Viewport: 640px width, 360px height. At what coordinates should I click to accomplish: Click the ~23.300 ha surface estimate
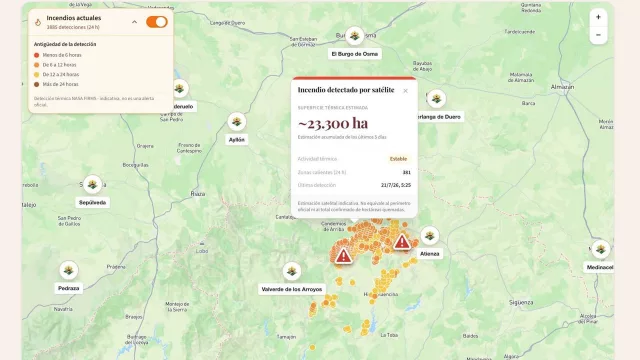pos(333,123)
